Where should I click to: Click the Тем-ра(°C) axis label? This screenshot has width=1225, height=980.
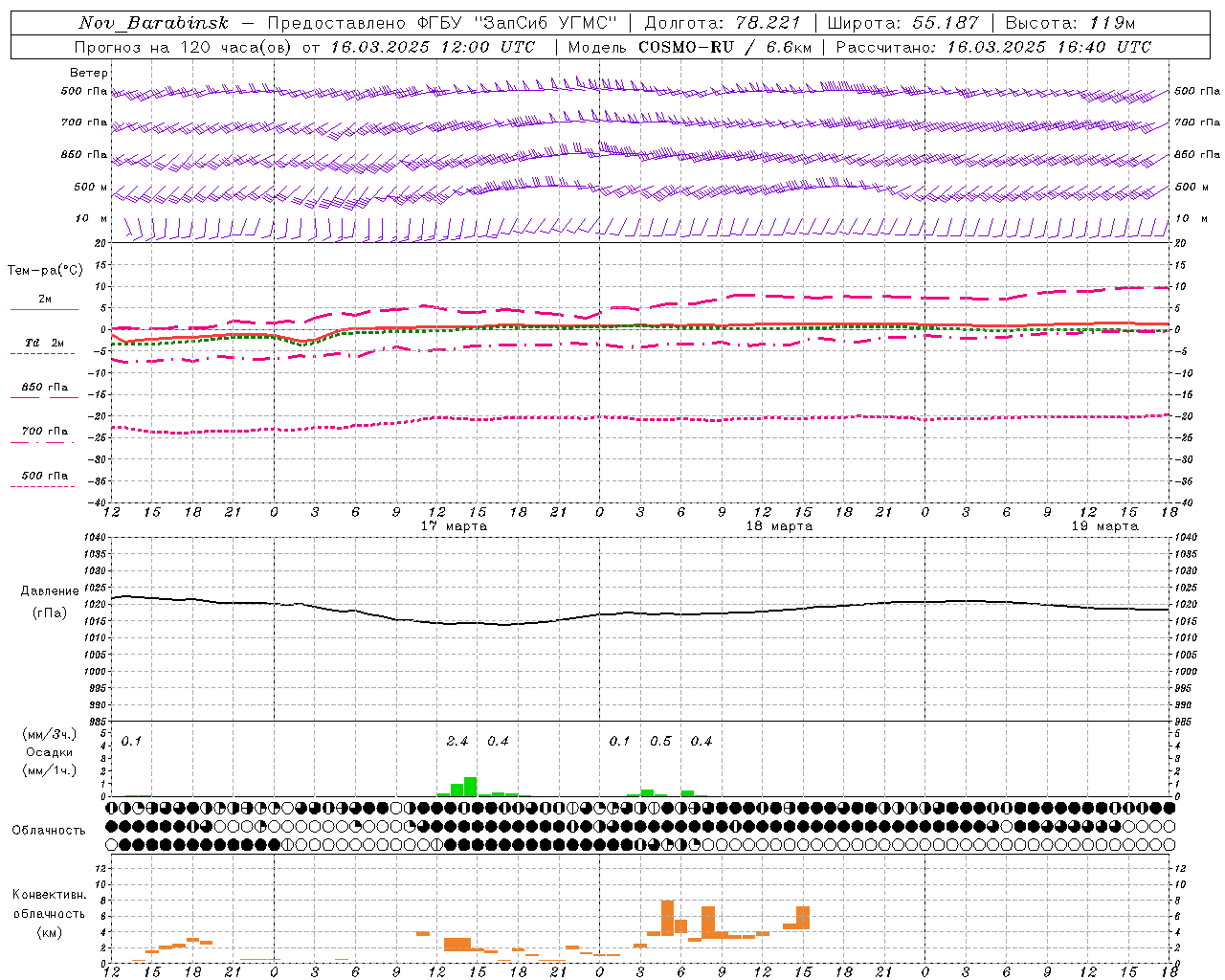[45, 271]
